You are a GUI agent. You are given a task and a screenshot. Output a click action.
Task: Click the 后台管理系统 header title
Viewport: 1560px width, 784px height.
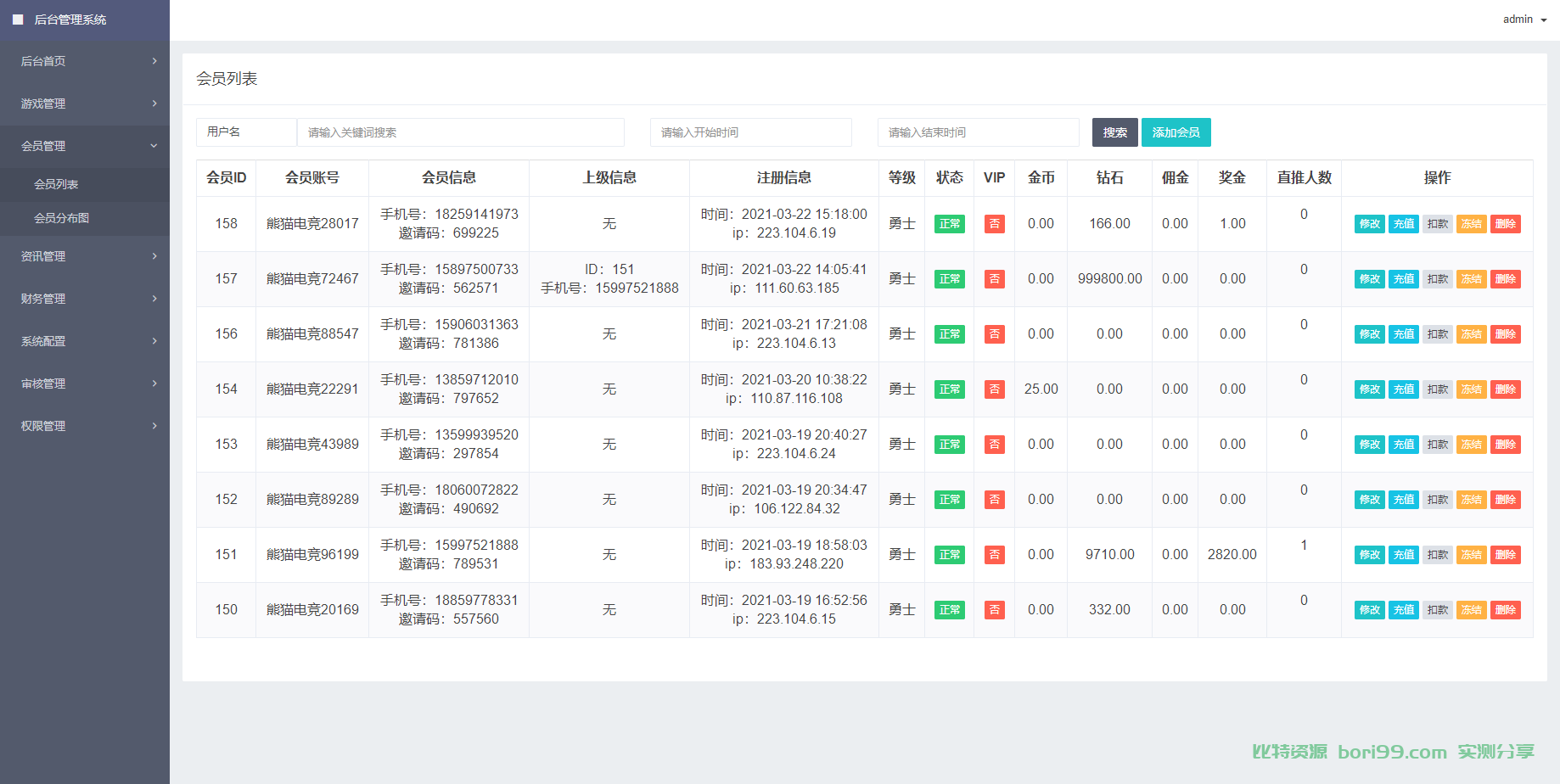[70, 20]
